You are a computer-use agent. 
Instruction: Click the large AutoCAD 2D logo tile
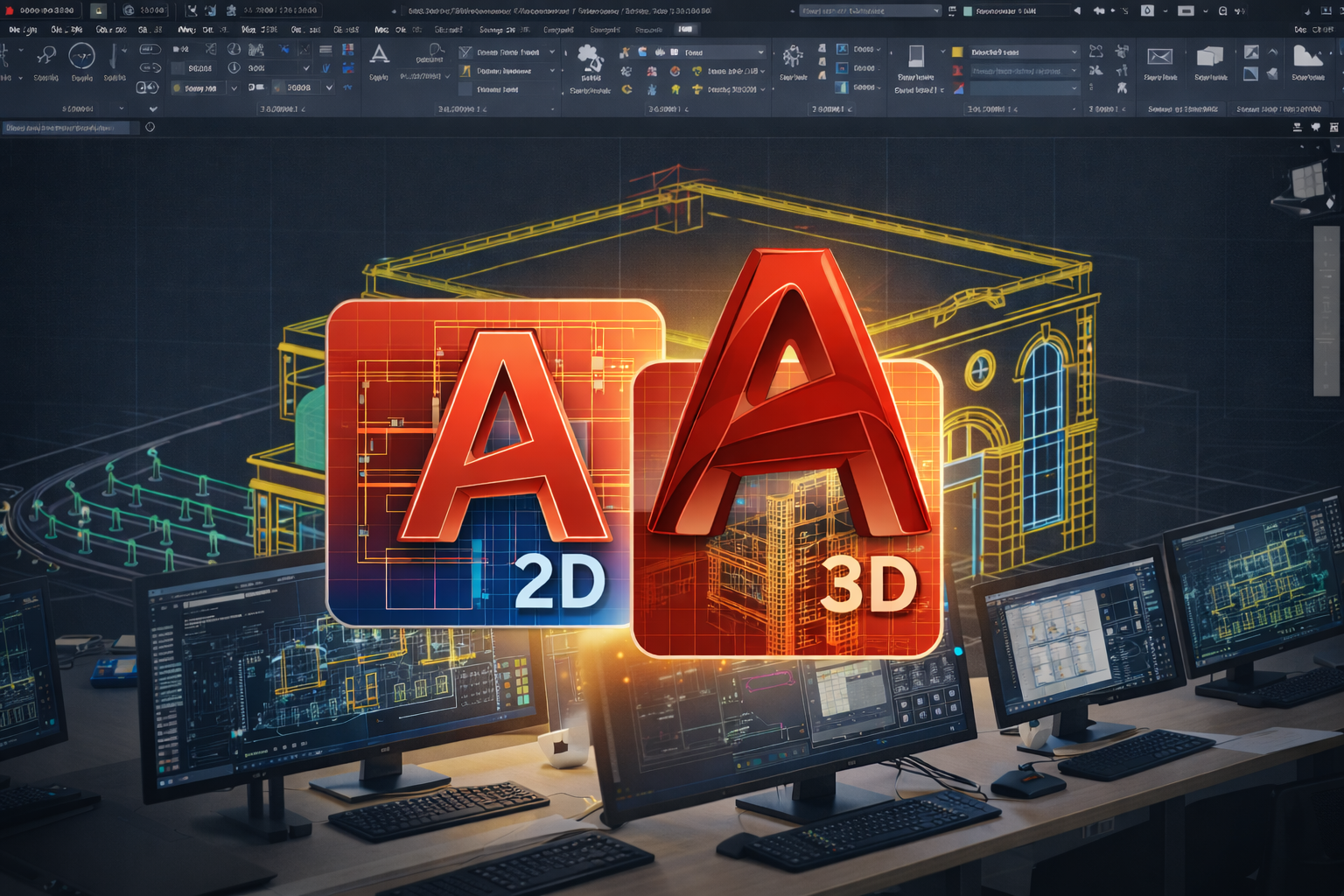coord(479,462)
